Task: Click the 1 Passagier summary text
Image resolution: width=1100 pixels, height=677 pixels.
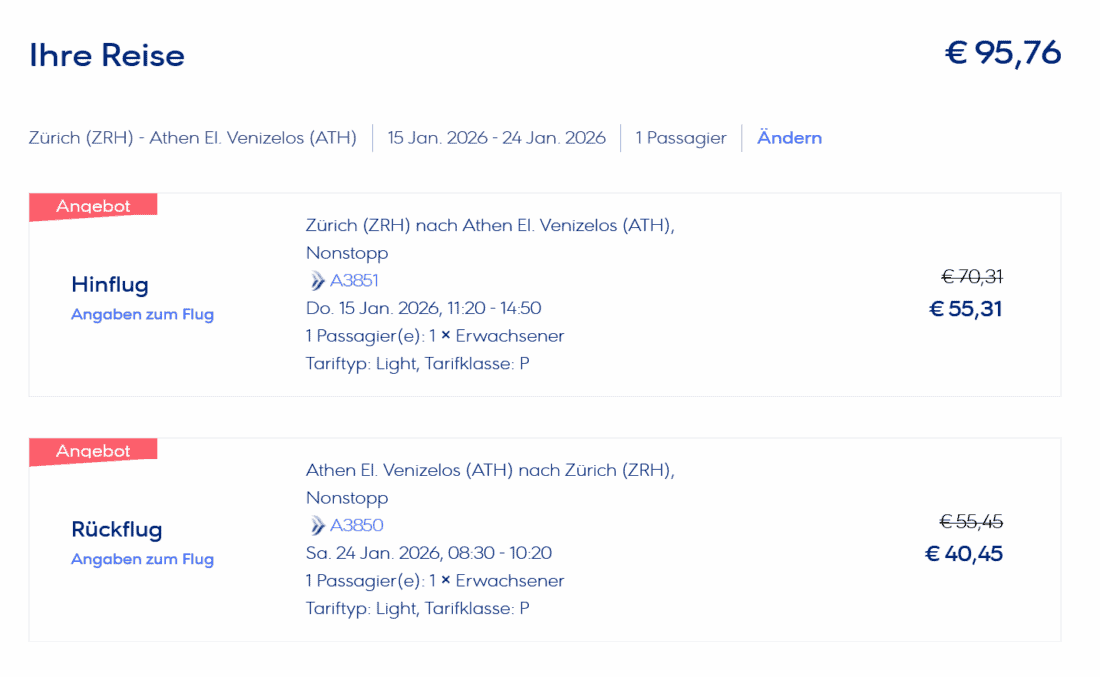Action: 681,138
